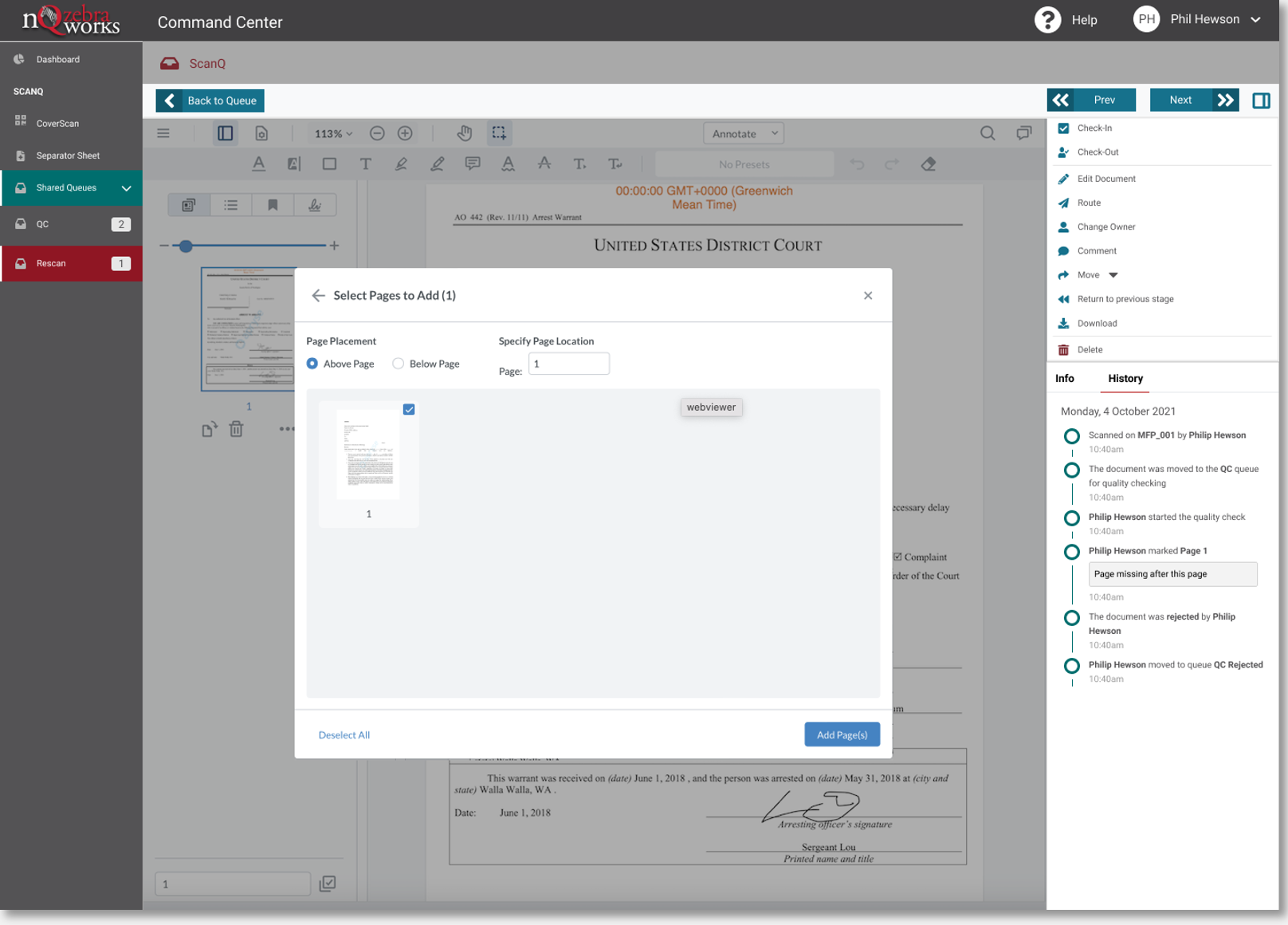Click the back arrow in Select Pages dialog
The width and height of the screenshot is (1288, 925).
point(318,296)
